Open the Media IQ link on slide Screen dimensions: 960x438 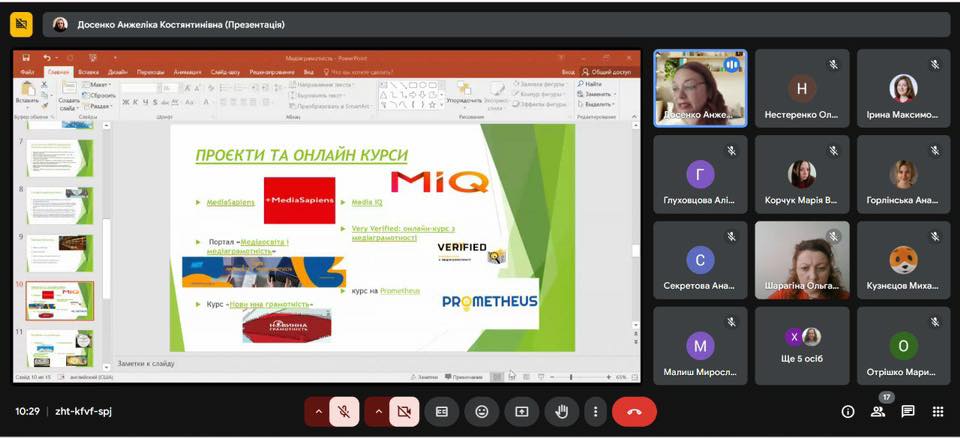point(367,202)
